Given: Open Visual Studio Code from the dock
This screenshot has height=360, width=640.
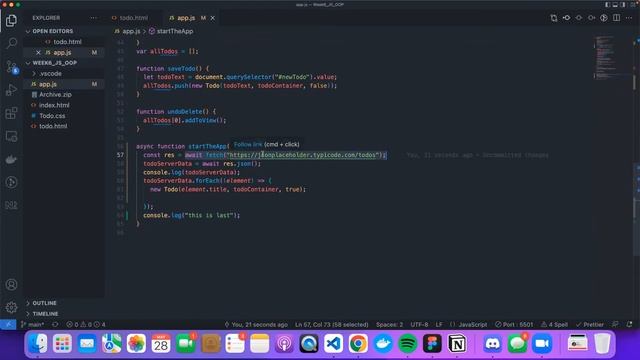Looking at the screenshot, I should pos(333,343).
